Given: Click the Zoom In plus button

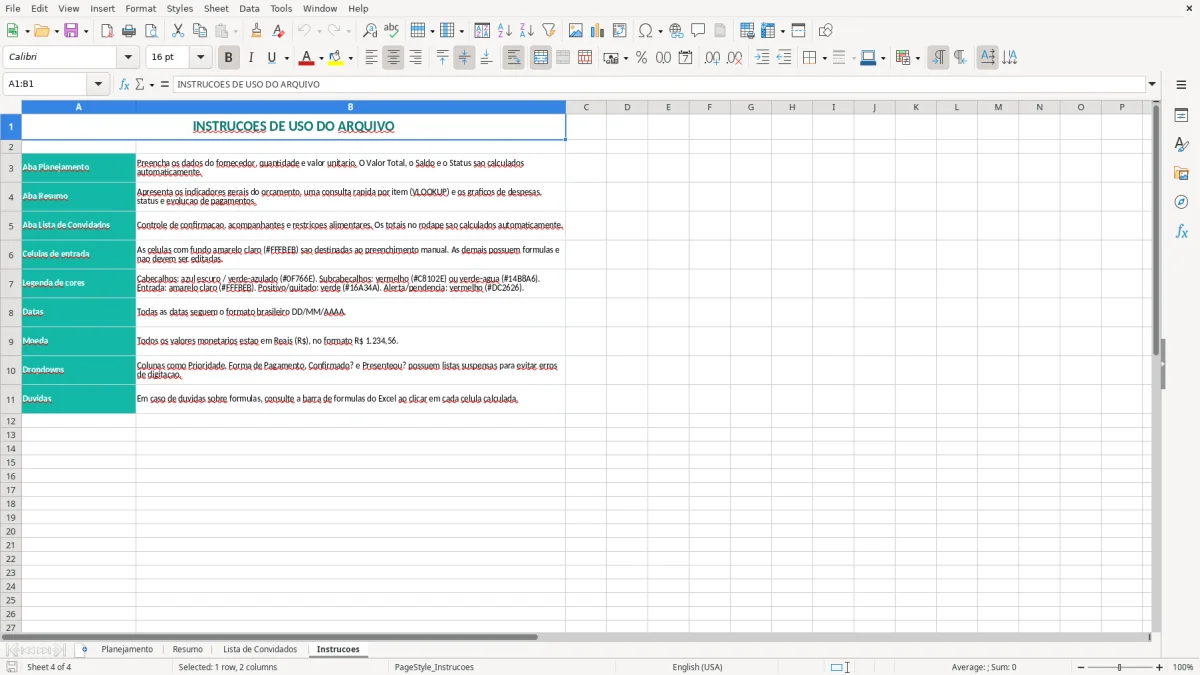Looking at the screenshot, I should point(1160,667).
